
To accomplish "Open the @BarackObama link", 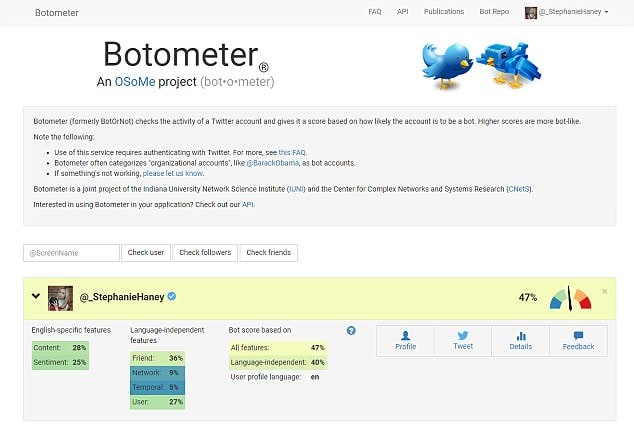I will pos(273,163).
